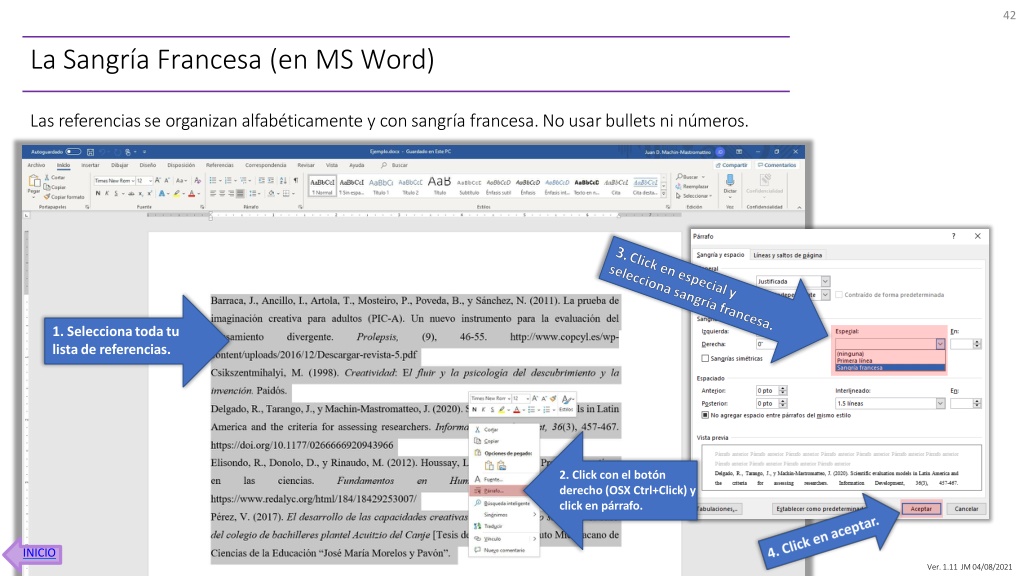Click the Cancelar button
Viewport: 1024px width, 576px height.
tap(966, 509)
